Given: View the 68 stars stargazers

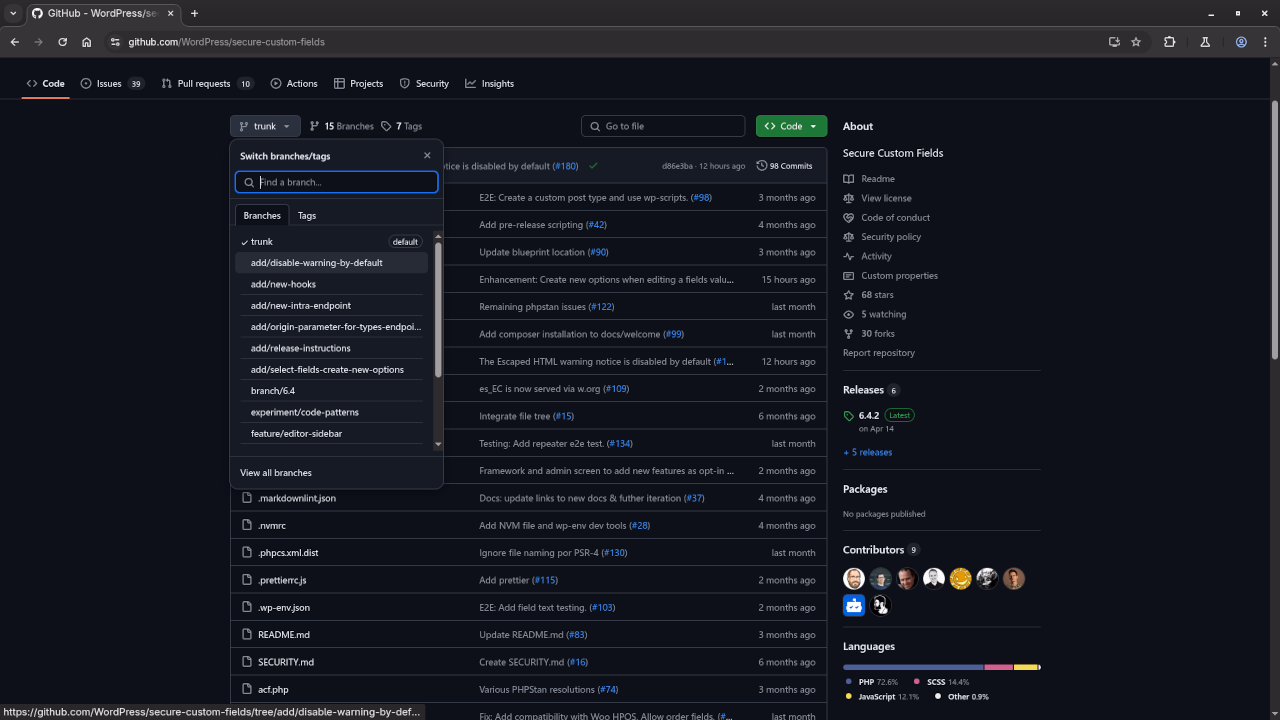Looking at the screenshot, I should pos(869,295).
